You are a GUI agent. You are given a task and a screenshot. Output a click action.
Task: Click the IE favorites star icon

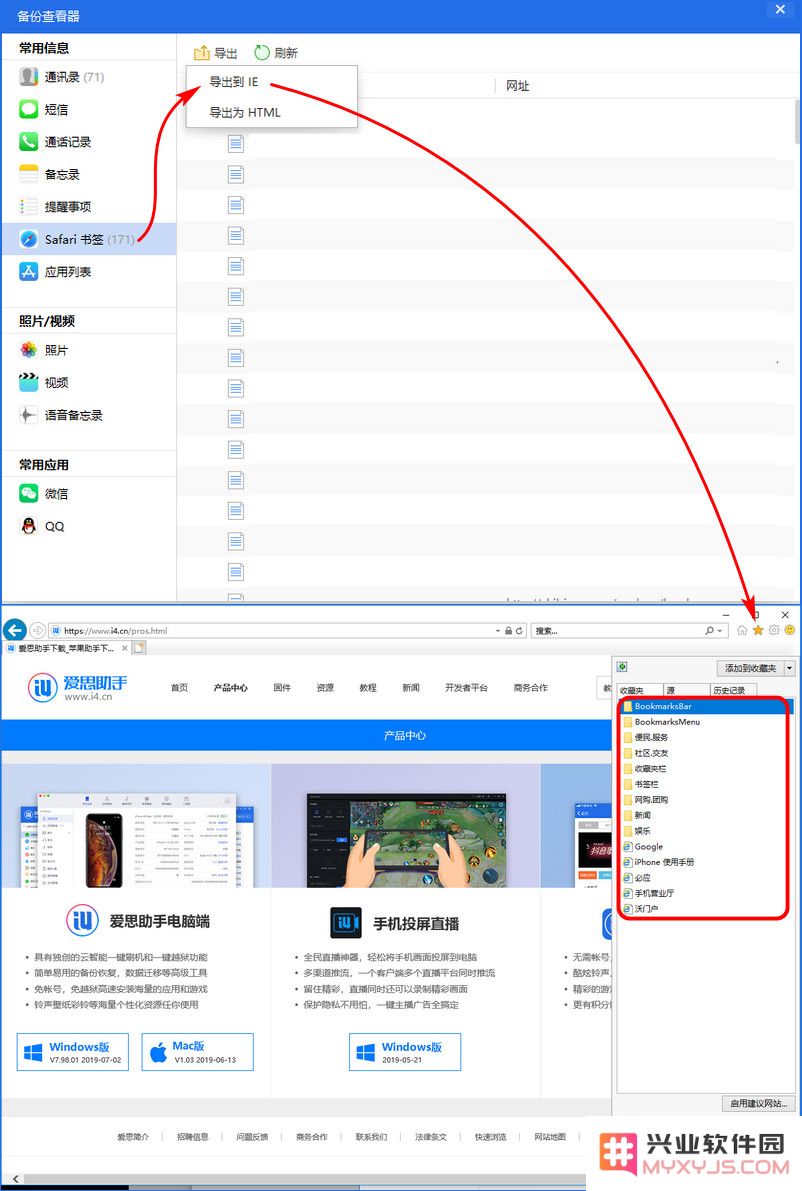point(758,630)
